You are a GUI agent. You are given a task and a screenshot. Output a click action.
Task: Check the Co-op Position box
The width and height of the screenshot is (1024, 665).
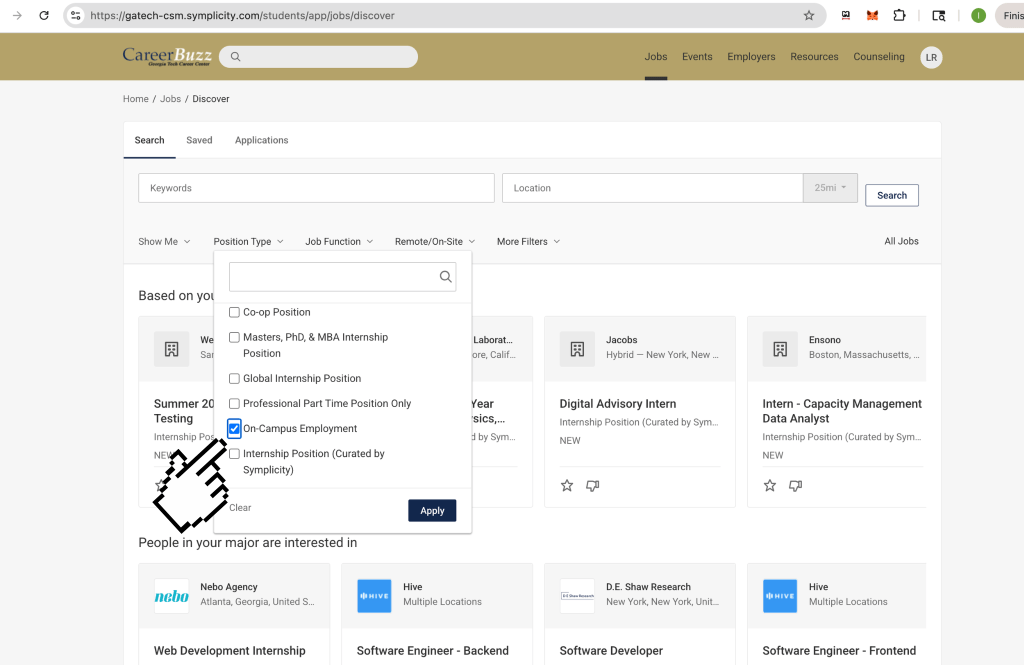(234, 312)
